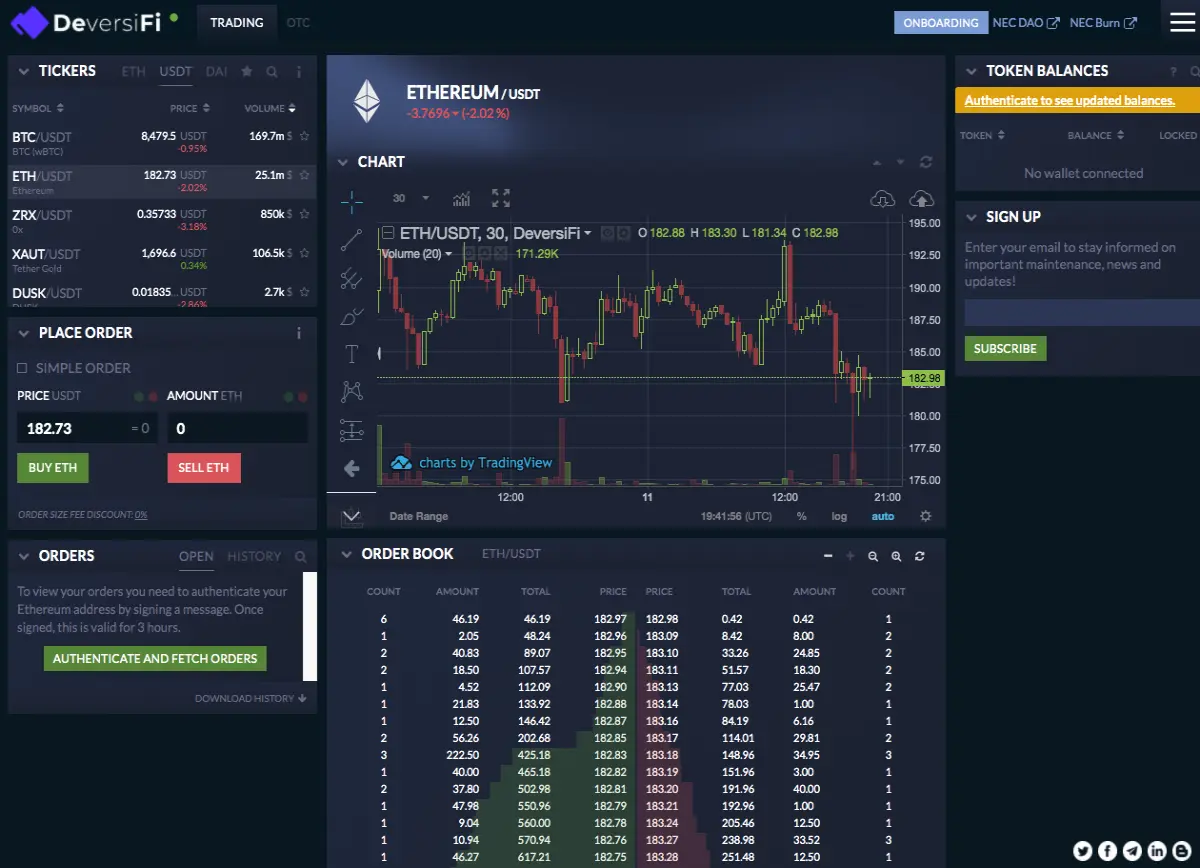Toggle the chart log scale
Viewport: 1200px width, 868px height.
pos(838,516)
